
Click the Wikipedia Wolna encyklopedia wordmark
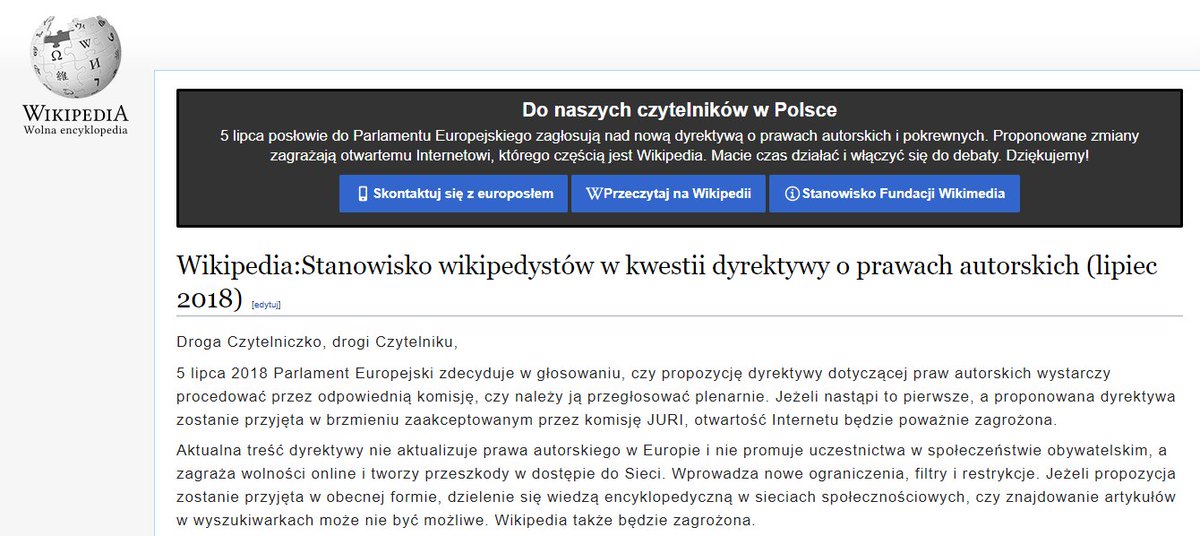(x=76, y=120)
